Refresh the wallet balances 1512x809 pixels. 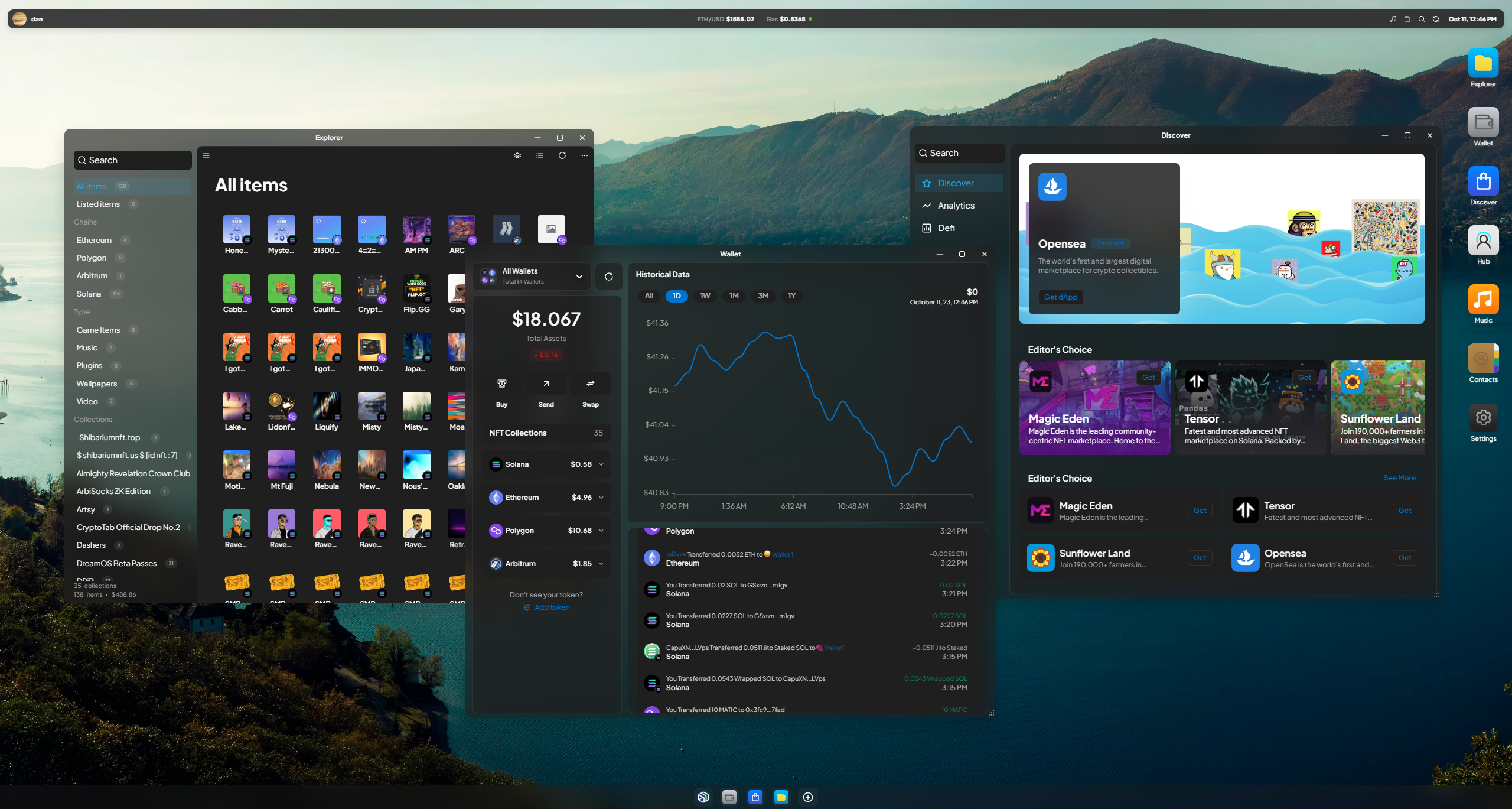pyautogui.click(x=609, y=277)
